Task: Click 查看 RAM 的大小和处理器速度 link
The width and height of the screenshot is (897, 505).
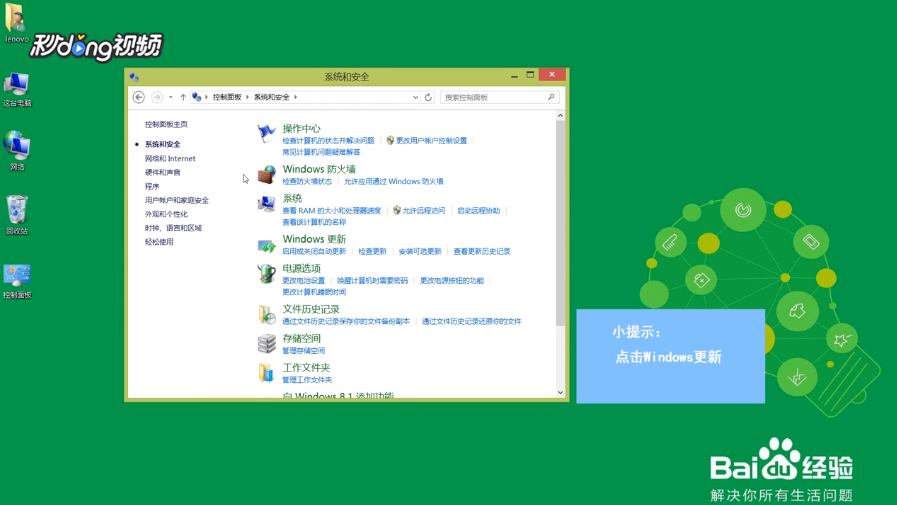Action: tap(332, 210)
